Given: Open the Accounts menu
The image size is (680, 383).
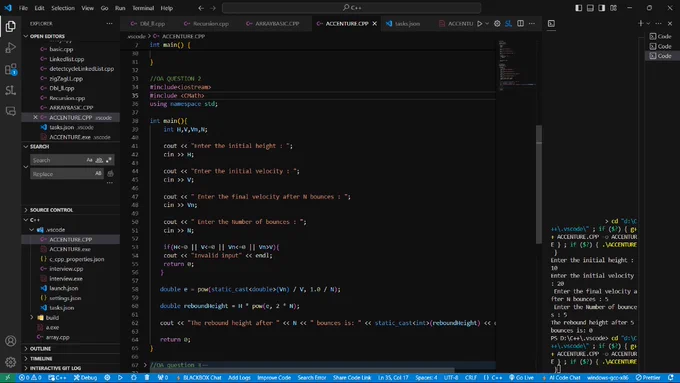Looking at the screenshot, I should 10,341.
